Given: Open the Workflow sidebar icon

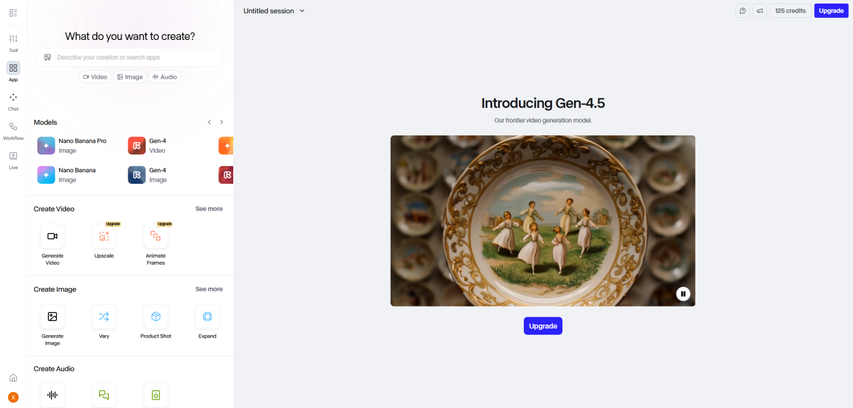Looking at the screenshot, I should [x=13, y=131].
